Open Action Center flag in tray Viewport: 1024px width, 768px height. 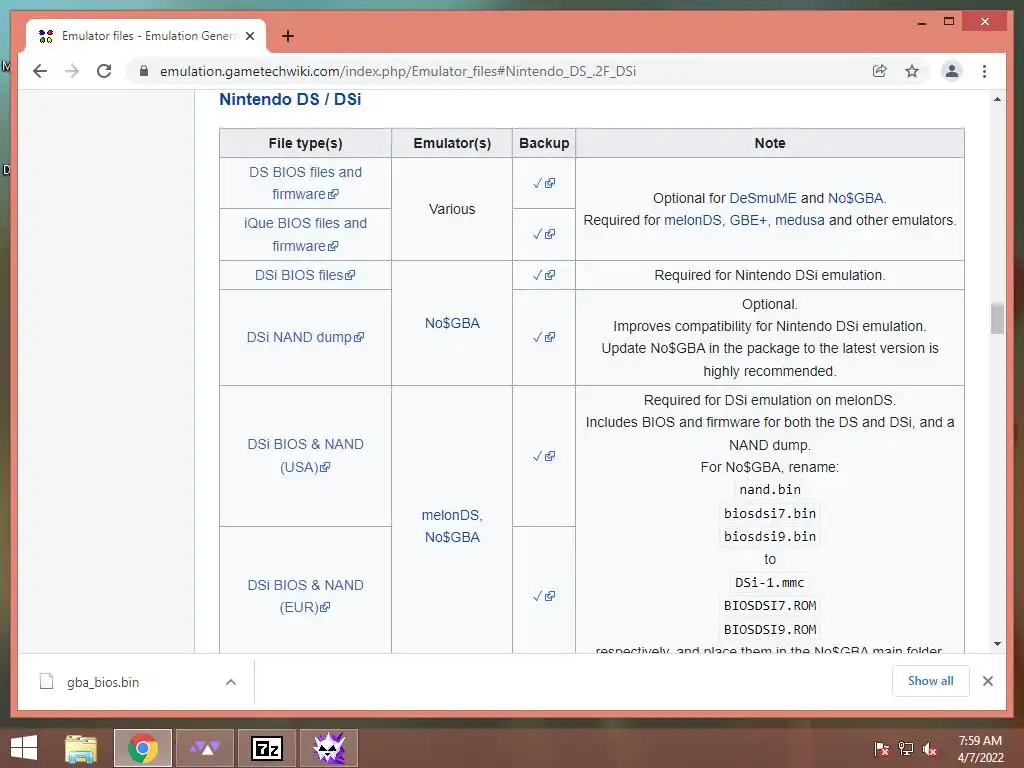coord(882,749)
